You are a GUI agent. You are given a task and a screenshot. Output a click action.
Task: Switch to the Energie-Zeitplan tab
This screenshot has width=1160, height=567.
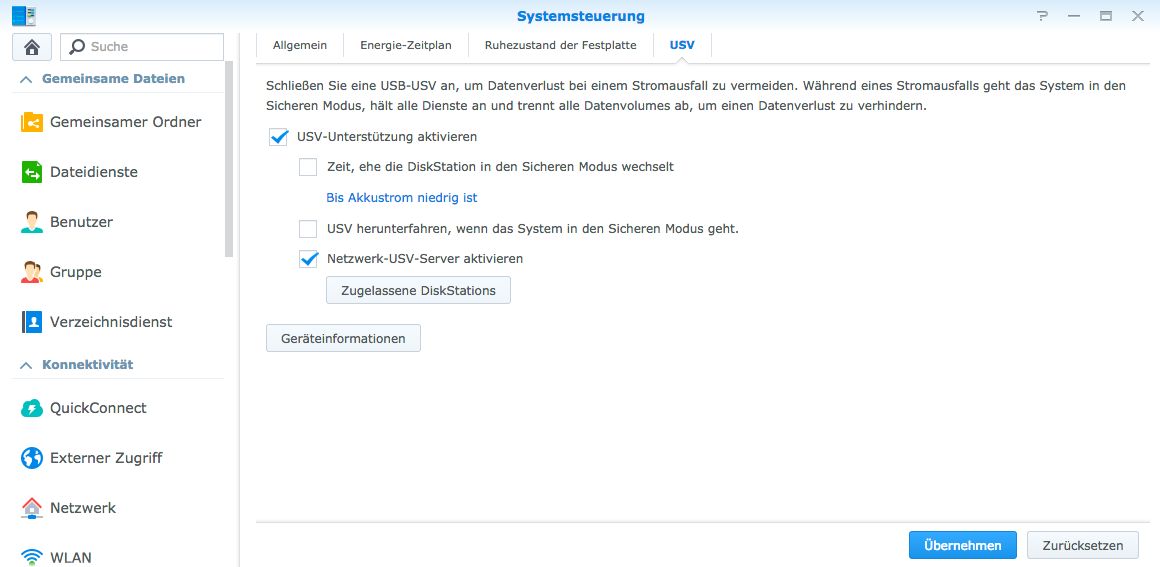click(405, 45)
